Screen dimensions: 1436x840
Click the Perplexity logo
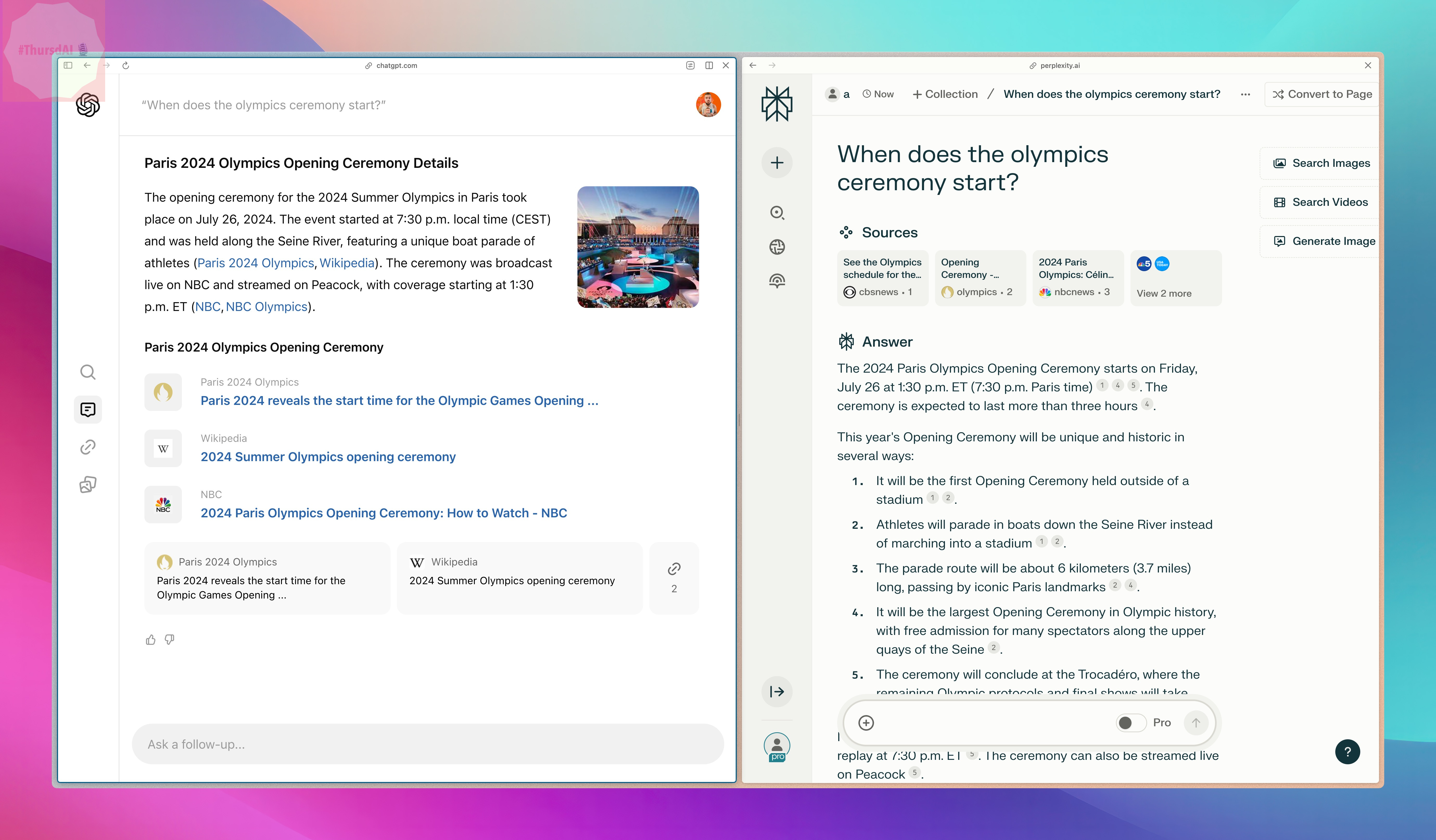click(777, 104)
